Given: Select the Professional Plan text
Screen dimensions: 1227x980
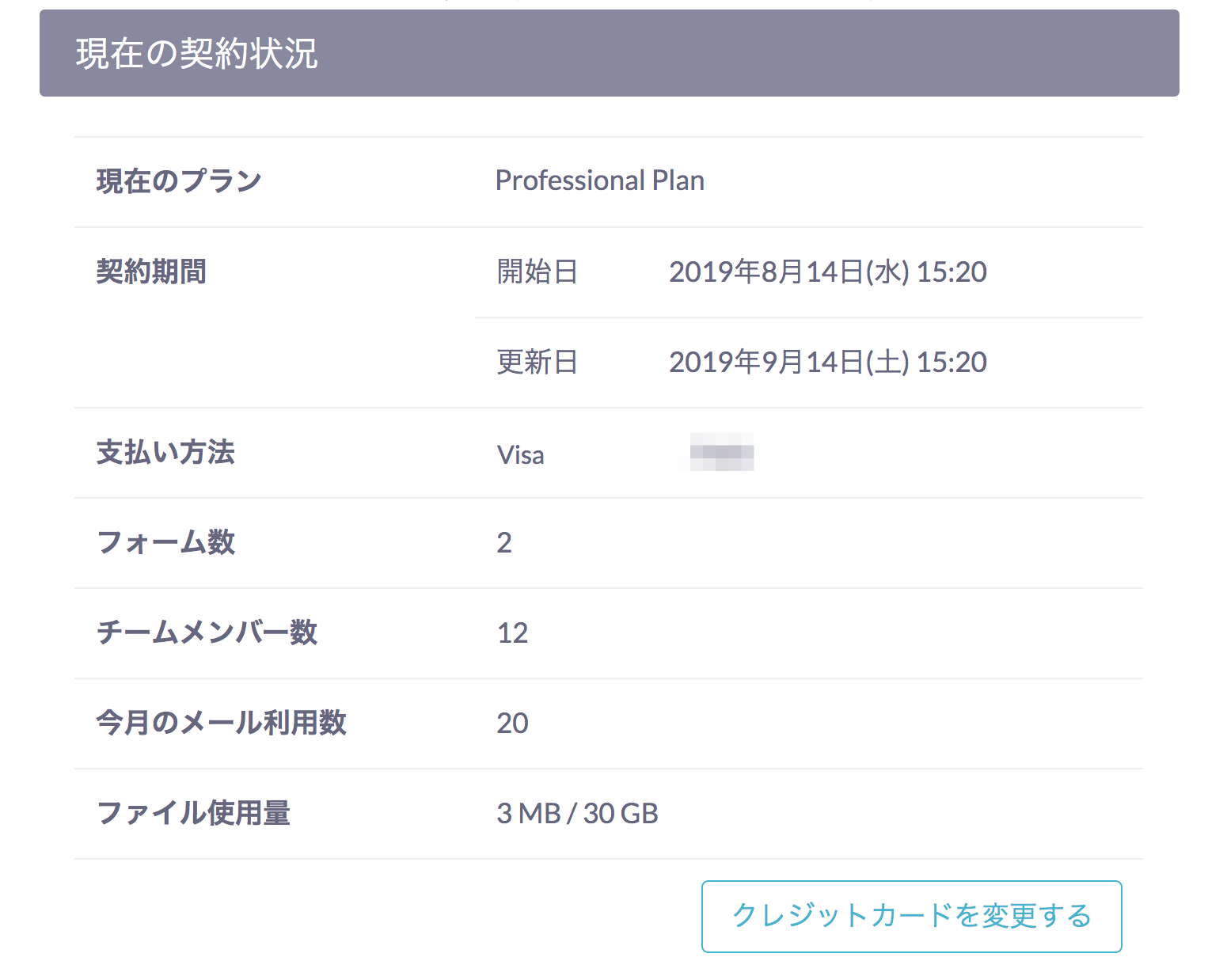Looking at the screenshot, I should [599, 180].
